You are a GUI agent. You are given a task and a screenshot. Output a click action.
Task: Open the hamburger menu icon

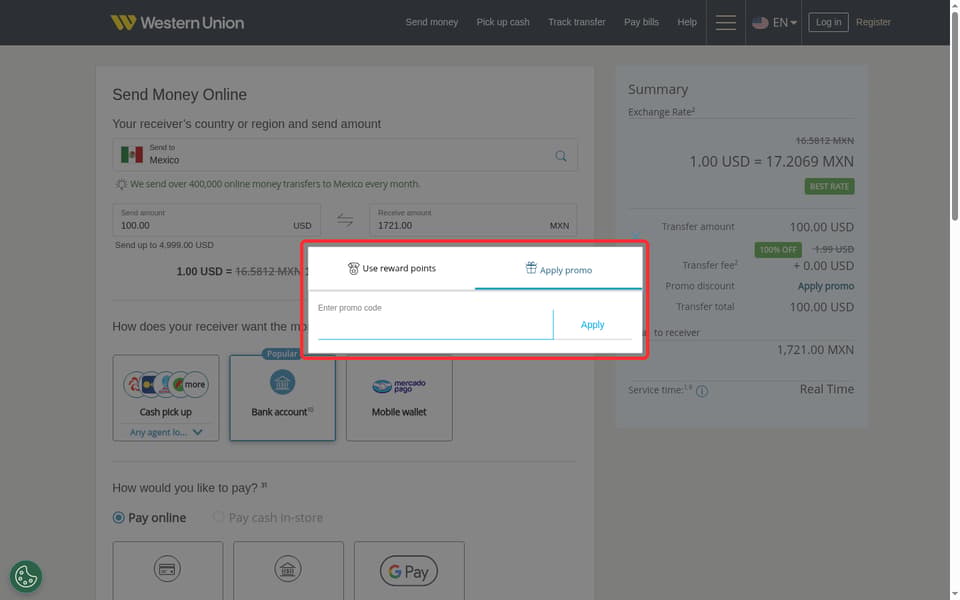click(726, 23)
